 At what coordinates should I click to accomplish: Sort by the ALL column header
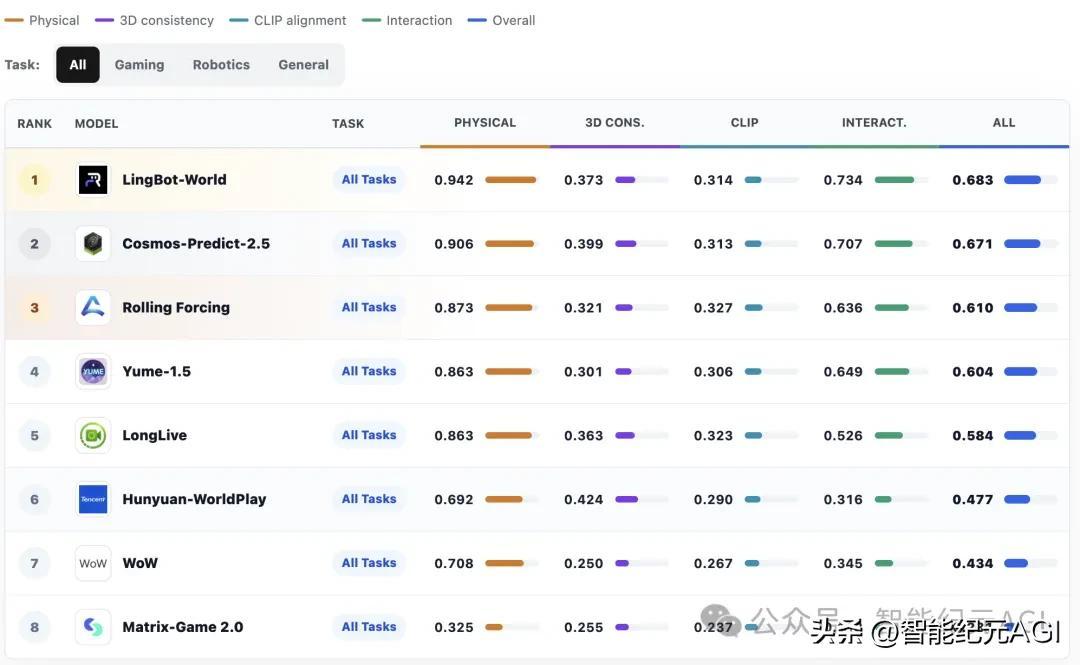[1004, 123]
